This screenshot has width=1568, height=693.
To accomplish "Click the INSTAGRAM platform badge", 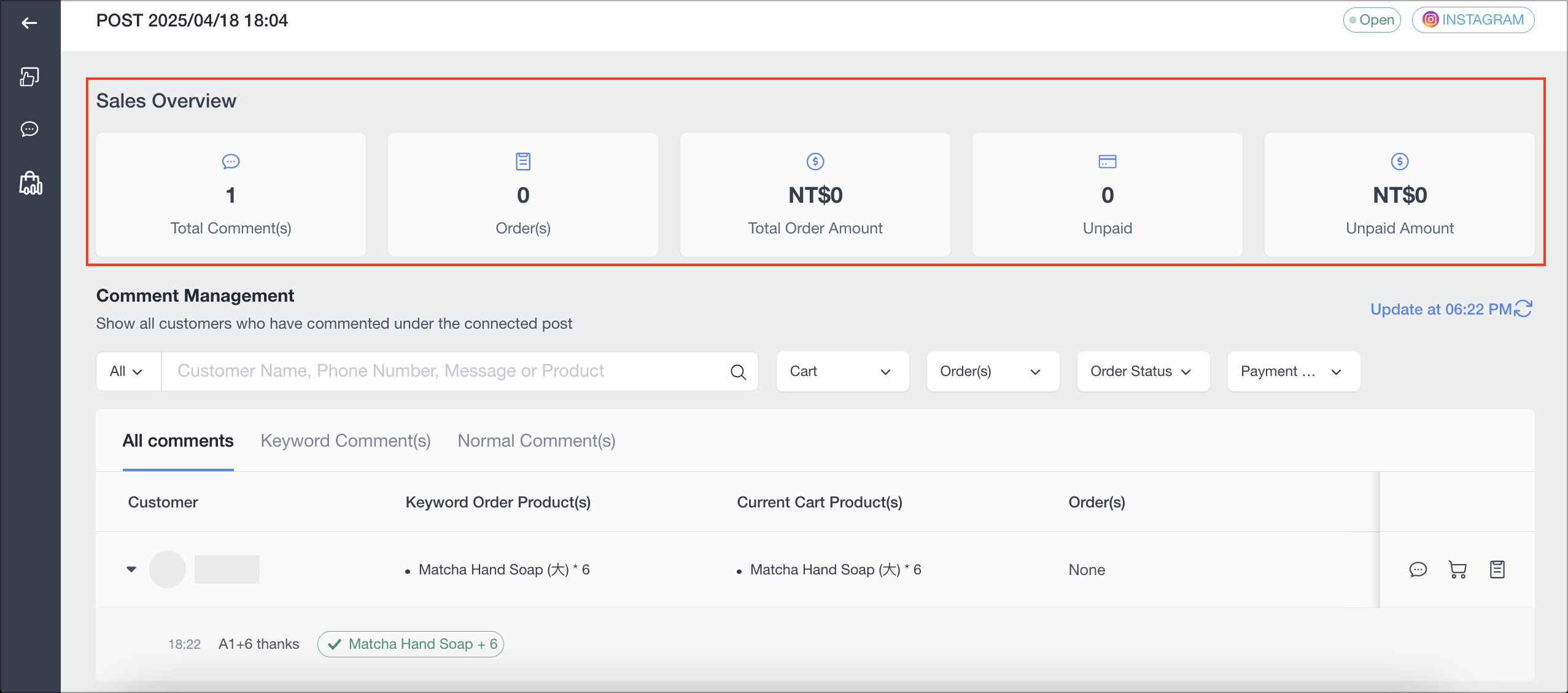I will (x=1473, y=20).
